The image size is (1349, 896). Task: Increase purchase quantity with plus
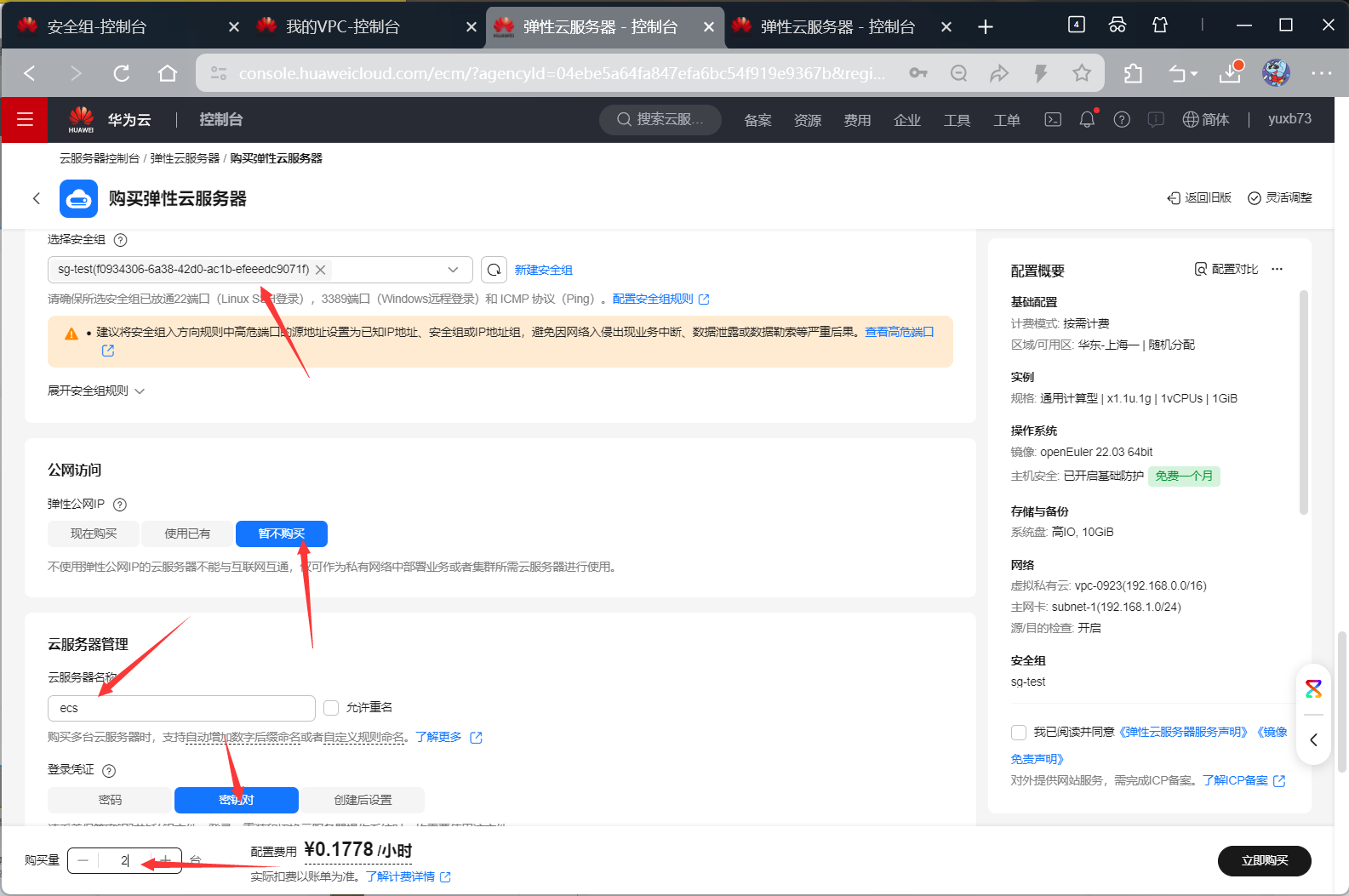[x=166, y=860]
